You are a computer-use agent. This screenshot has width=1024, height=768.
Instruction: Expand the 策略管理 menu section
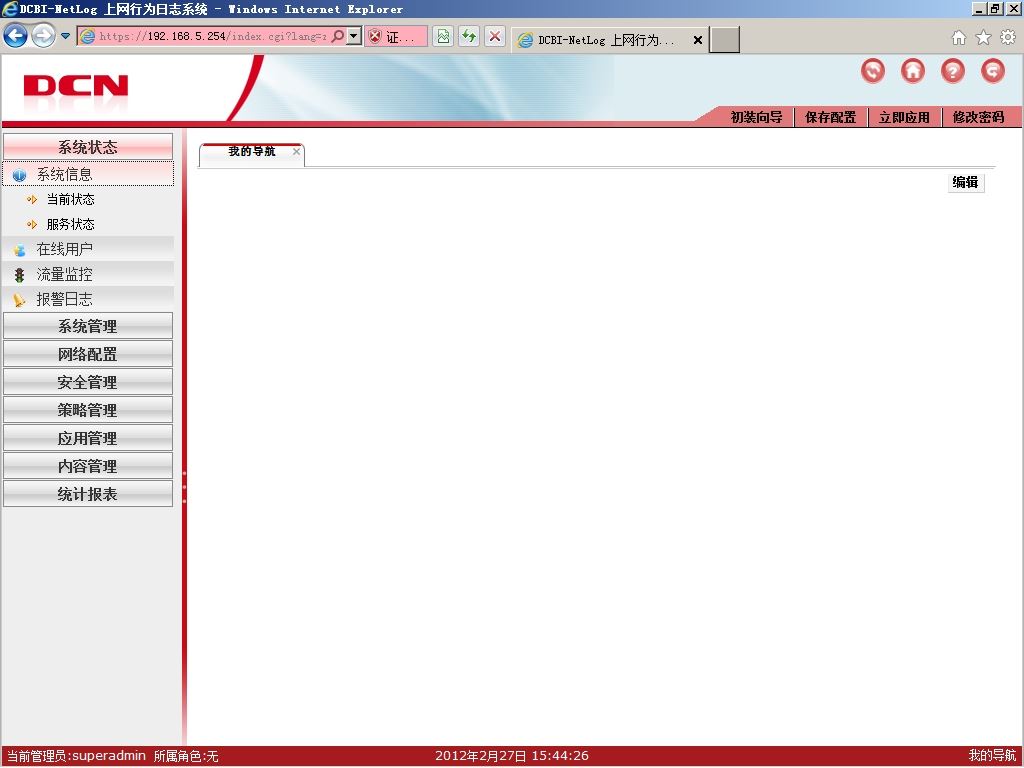[88, 410]
